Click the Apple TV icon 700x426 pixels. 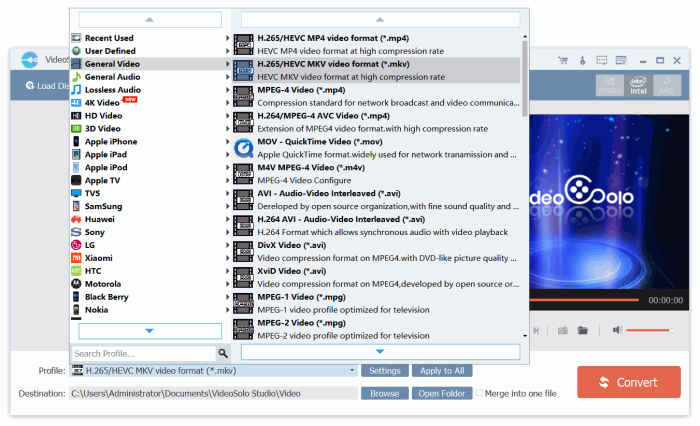pos(76,180)
